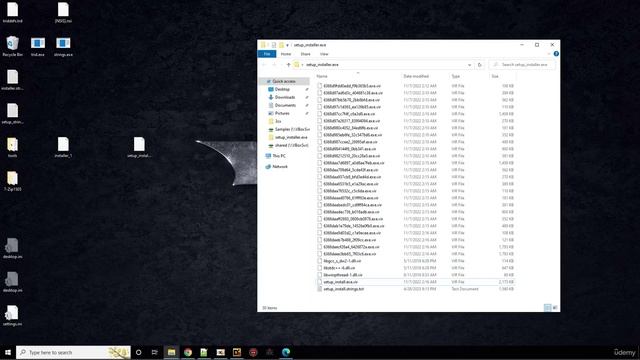
Task: Click New folder icon in title bar toolbar
Action: click(281, 45)
